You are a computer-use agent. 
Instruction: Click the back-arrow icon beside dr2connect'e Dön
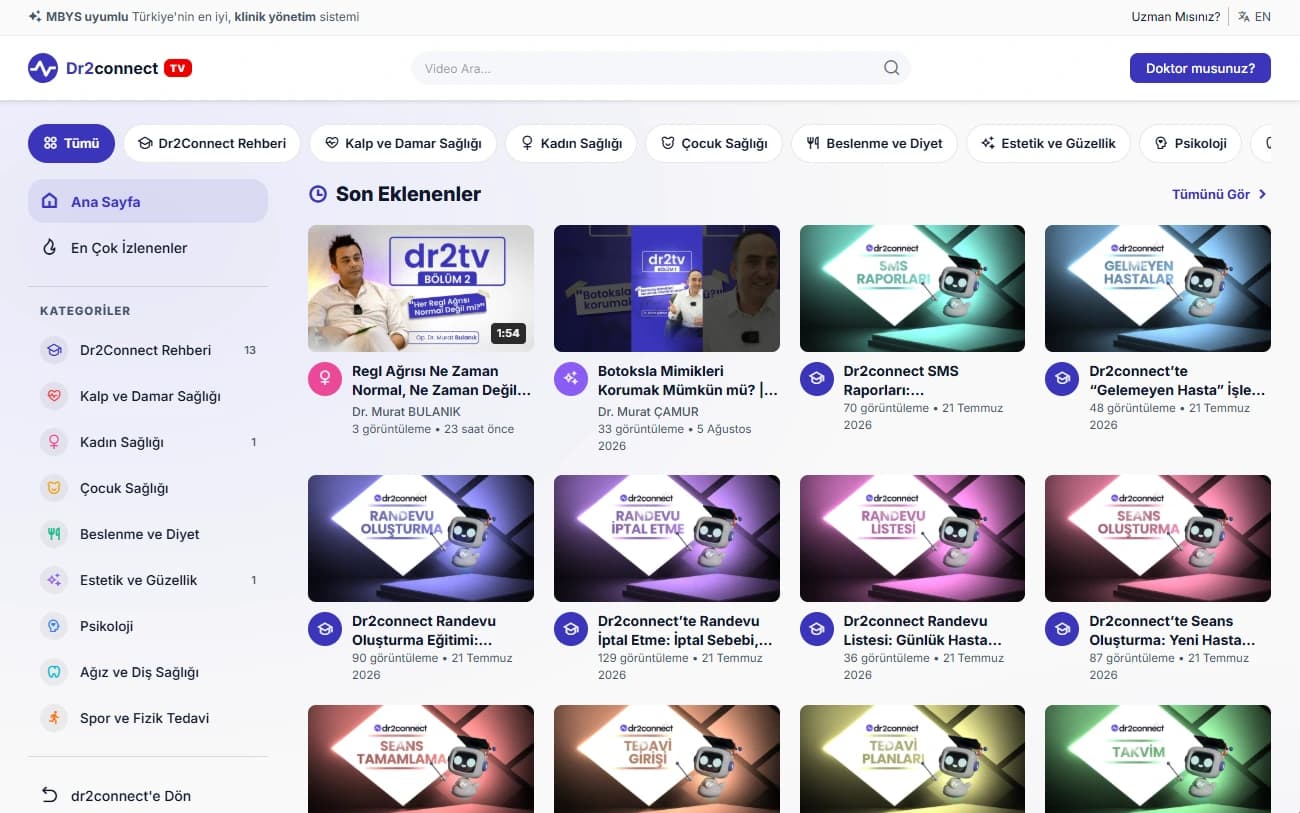49,796
